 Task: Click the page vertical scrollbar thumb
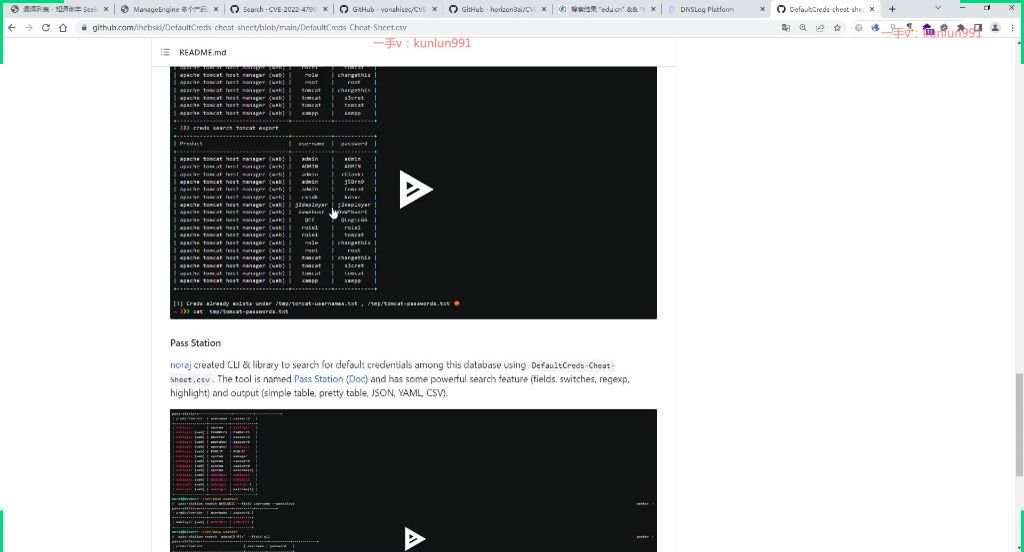click(x=1019, y=425)
